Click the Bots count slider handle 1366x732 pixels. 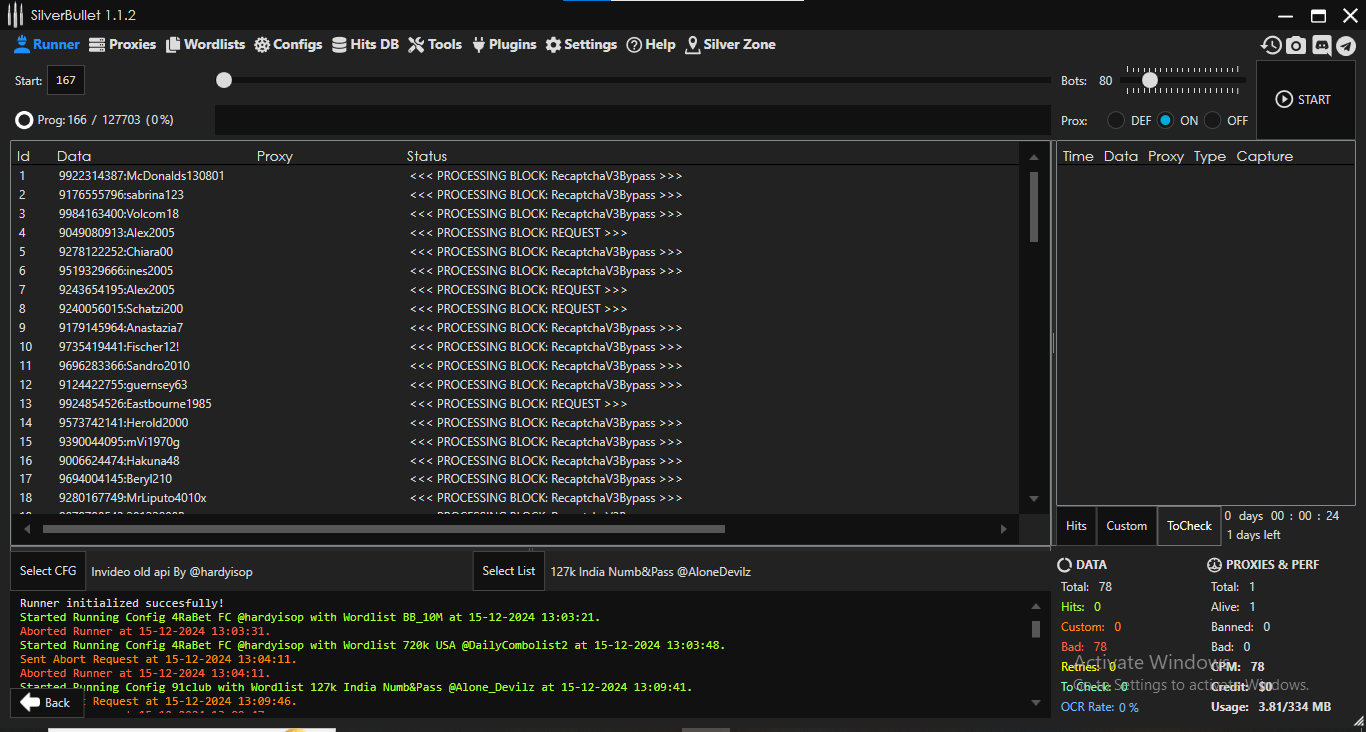(x=1150, y=80)
